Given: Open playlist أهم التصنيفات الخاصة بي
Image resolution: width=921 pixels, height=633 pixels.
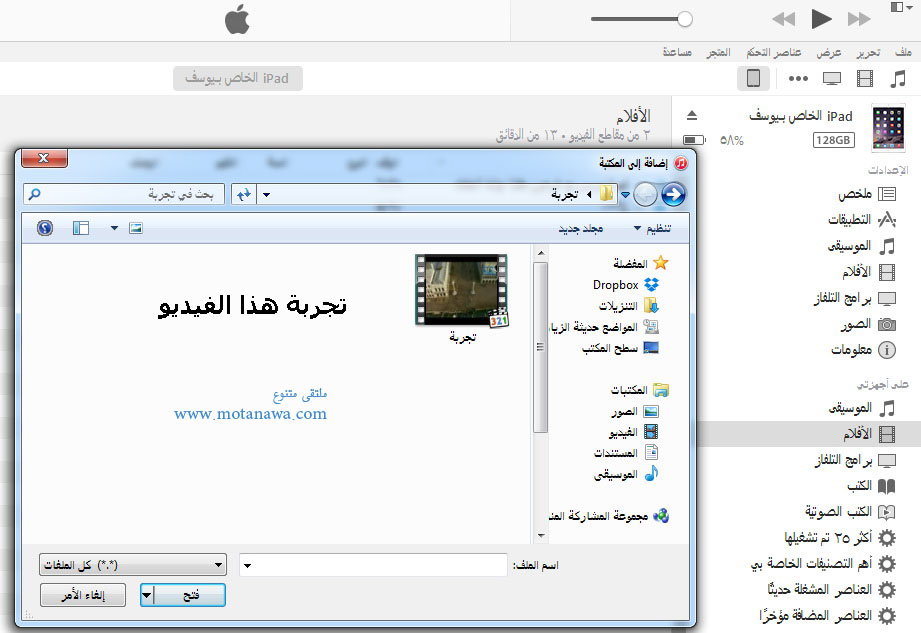Looking at the screenshot, I should click(x=823, y=564).
